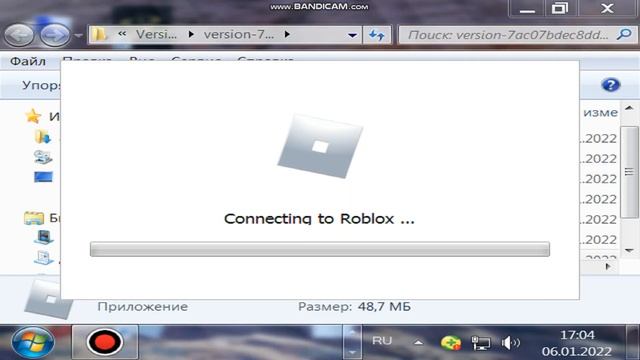Go forward with the Explorer forward arrow
Image resolution: width=640 pixels, height=360 pixels.
point(54,35)
